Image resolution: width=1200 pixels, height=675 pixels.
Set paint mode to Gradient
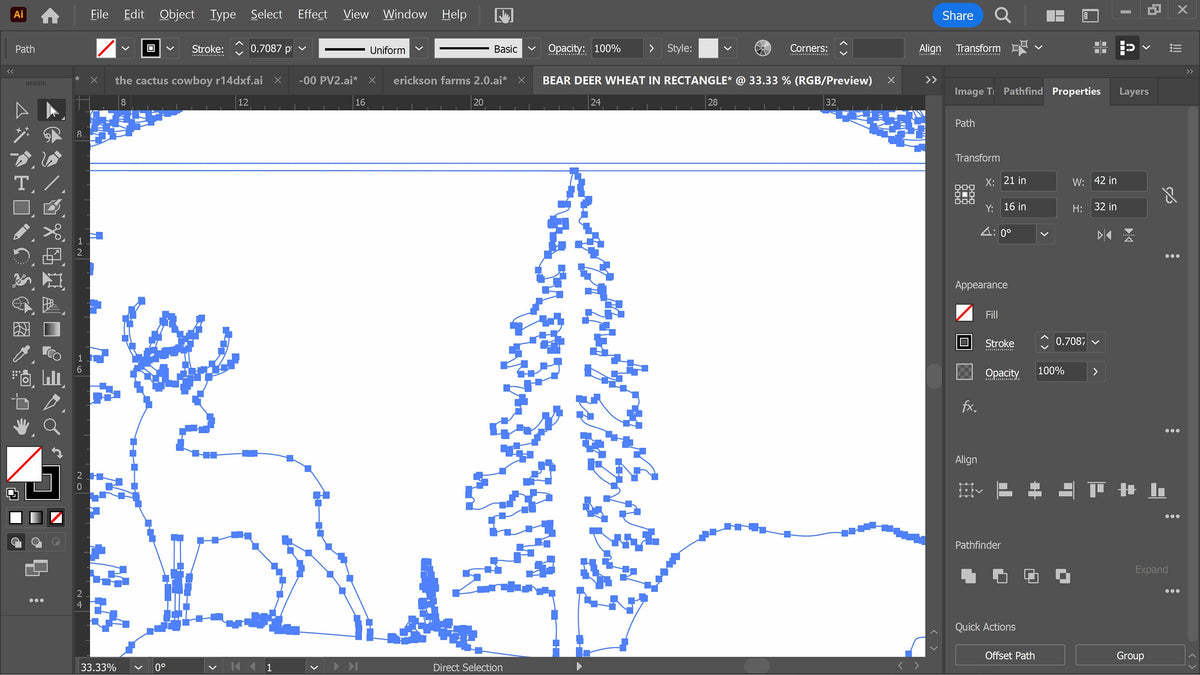[x=36, y=518]
